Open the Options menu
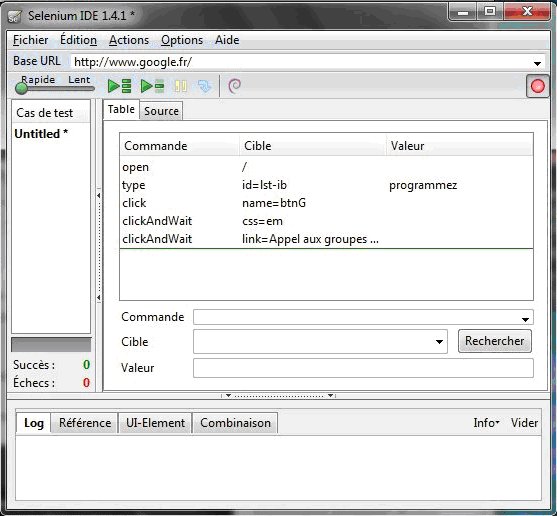This screenshot has height=516, width=557. pyautogui.click(x=182, y=40)
